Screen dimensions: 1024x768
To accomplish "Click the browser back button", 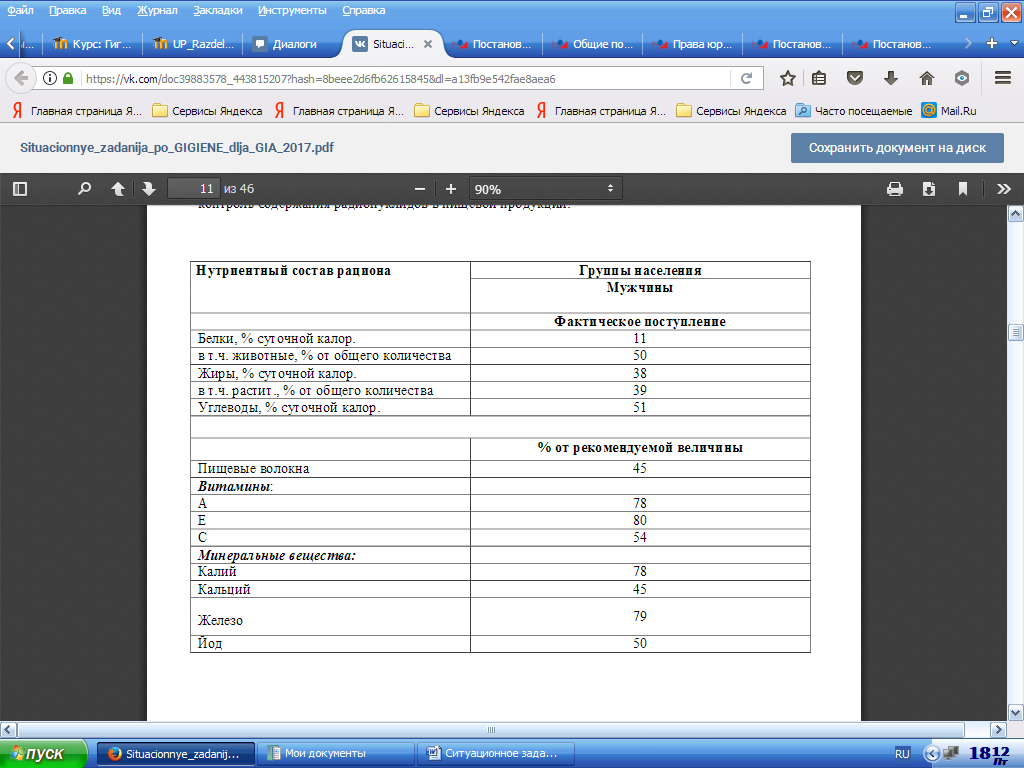I will [x=21, y=78].
